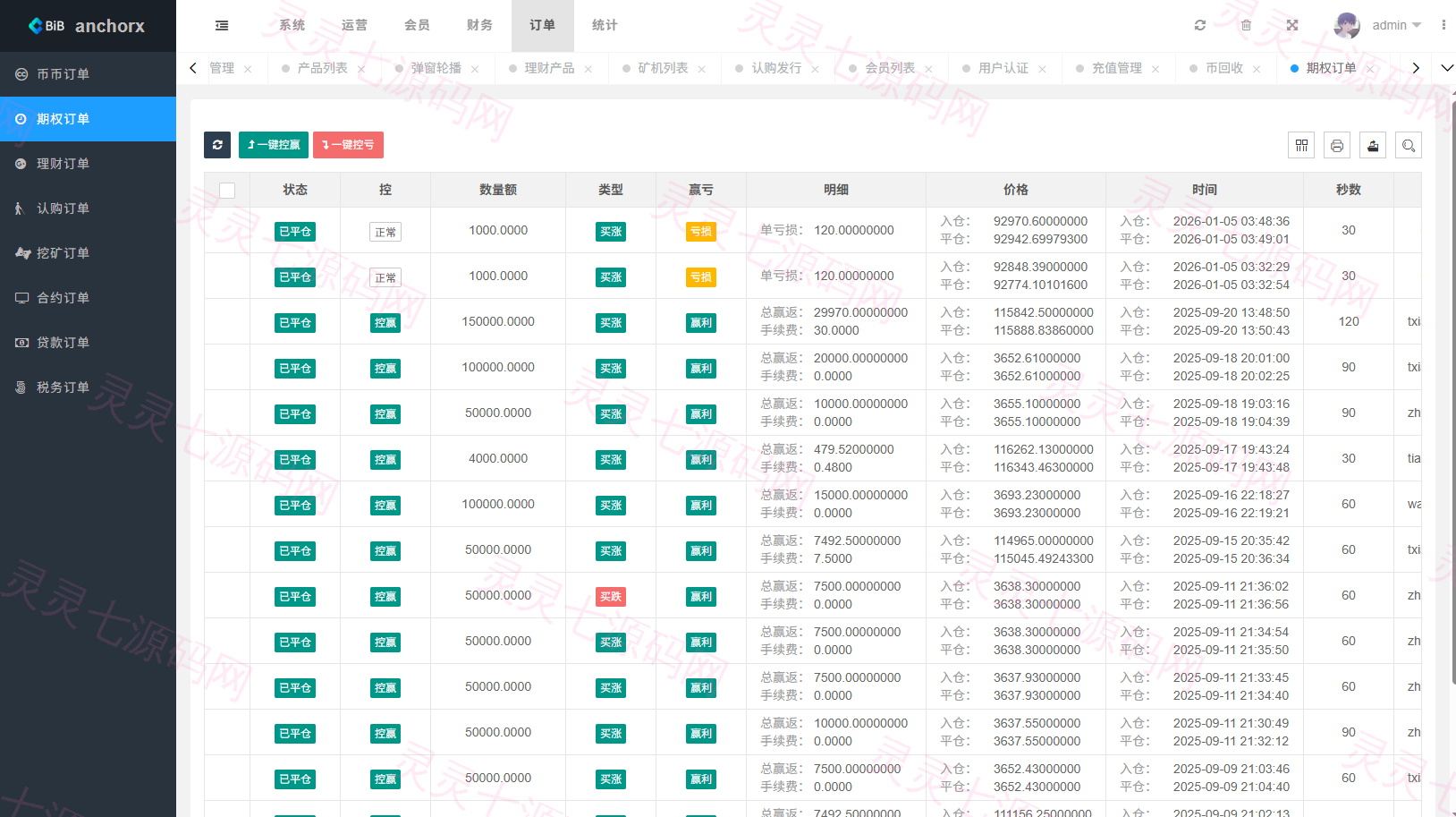The width and height of the screenshot is (1456, 817).
Task: Click 控赢 tag in 150000.0000 row
Action: coord(385,323)
